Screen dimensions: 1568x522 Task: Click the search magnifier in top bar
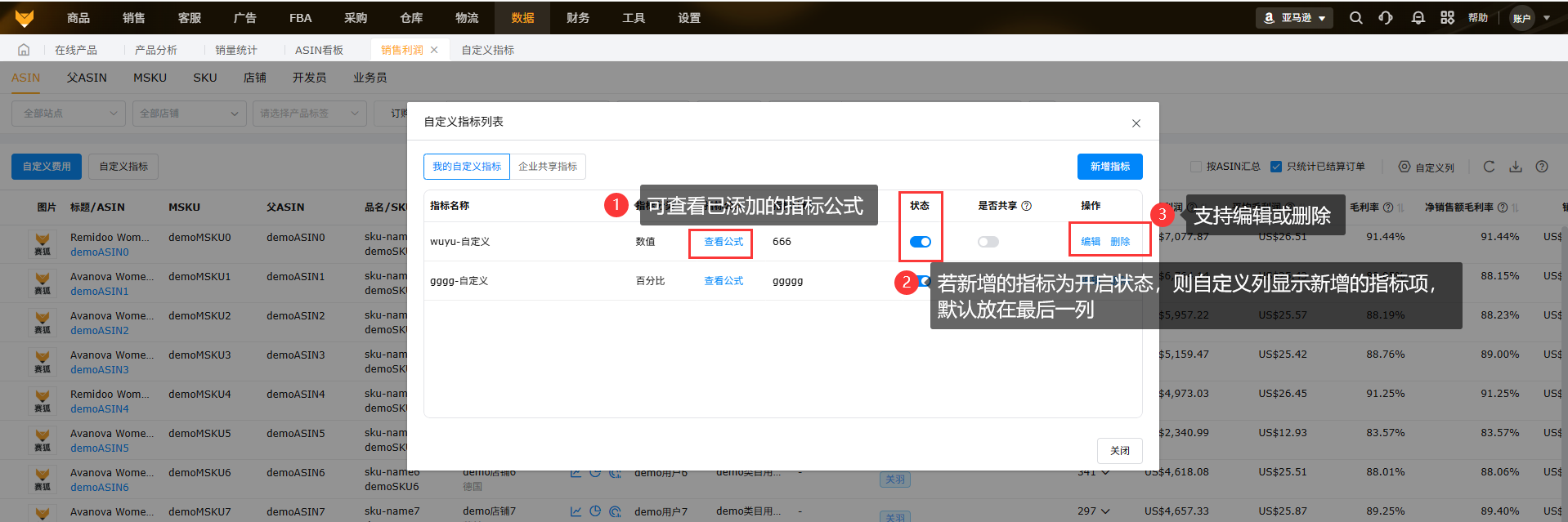pos(1355,18)
